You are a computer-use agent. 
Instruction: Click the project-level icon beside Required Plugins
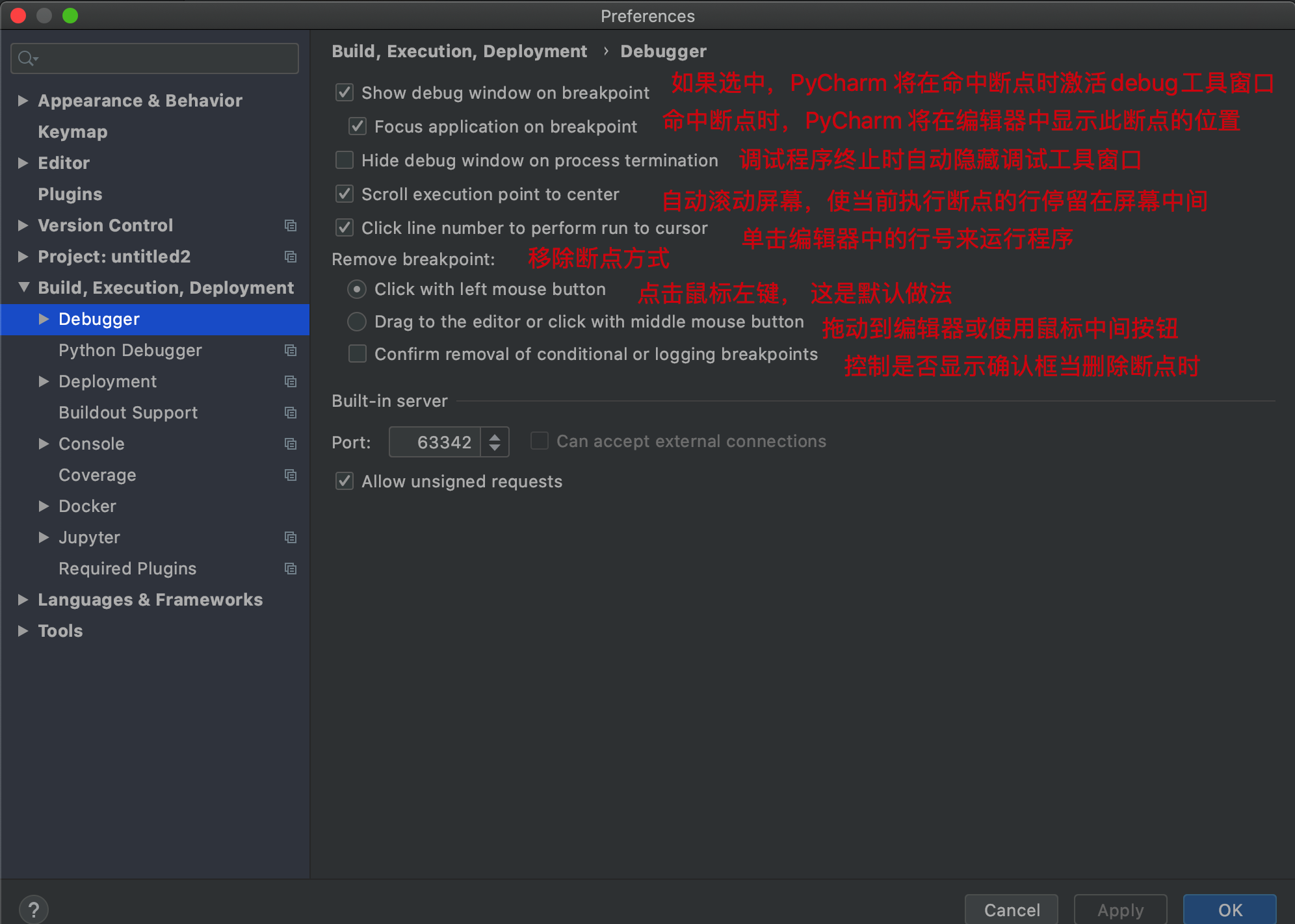[x=291, y=569]
